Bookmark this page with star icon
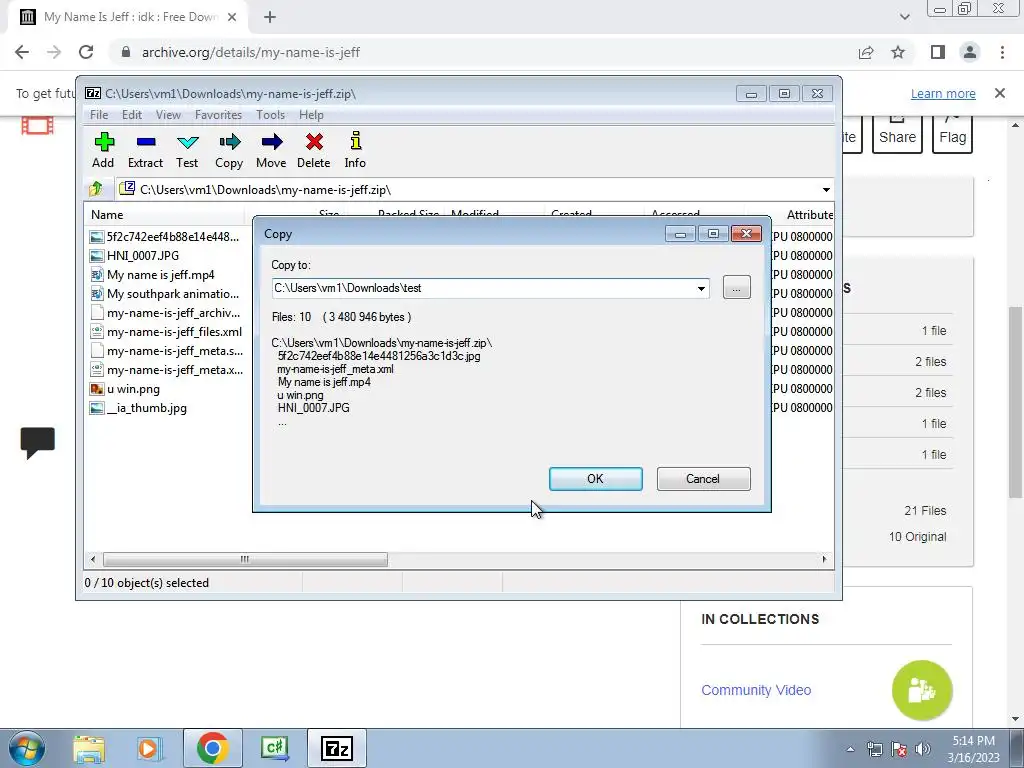Screen dimensions: 1024x768 (x=898, y=52)
